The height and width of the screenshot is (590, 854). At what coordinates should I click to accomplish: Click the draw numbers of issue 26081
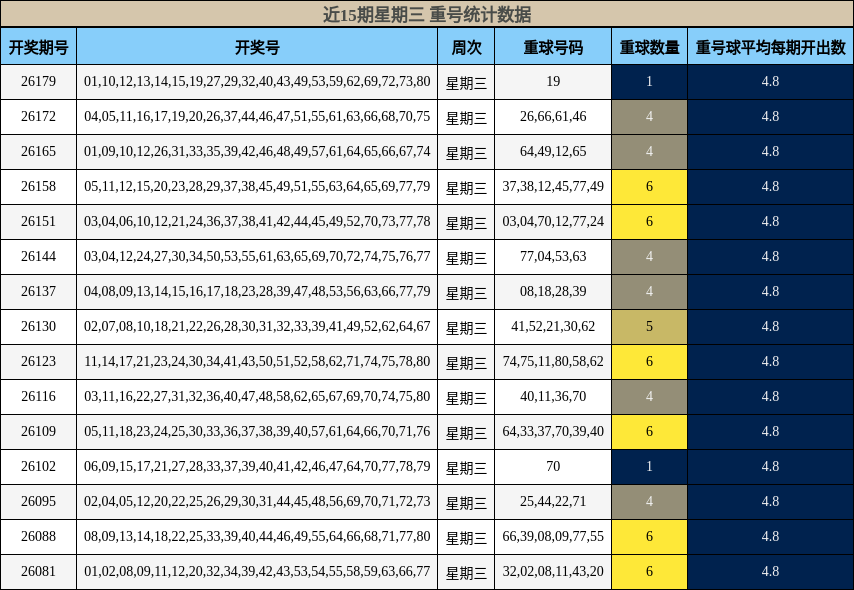coord(257,571)
